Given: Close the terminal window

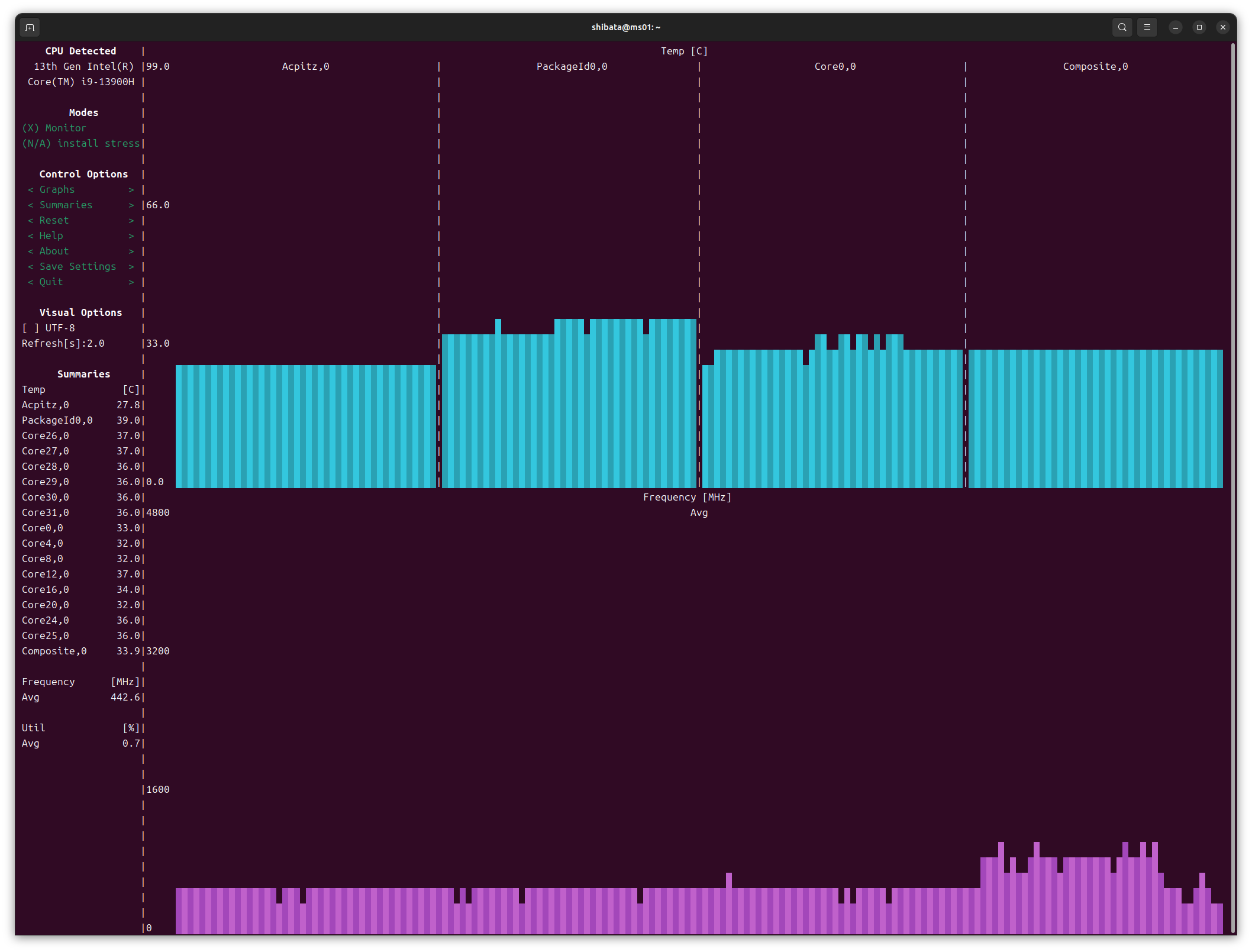Looking at the screenshot, I should [x=1222, y=27].
